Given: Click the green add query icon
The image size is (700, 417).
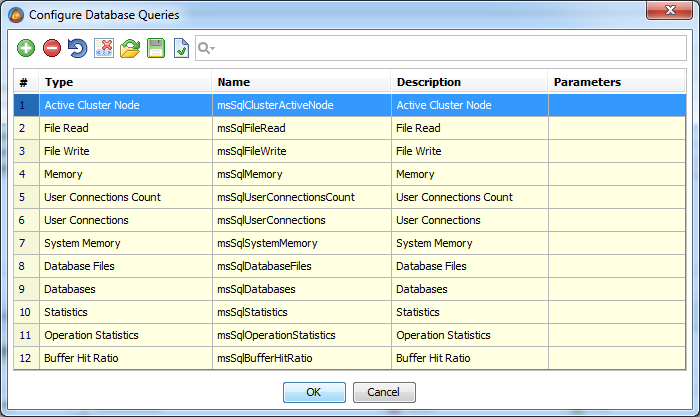Looking at the screenshot, I should (x=26, y=48).
